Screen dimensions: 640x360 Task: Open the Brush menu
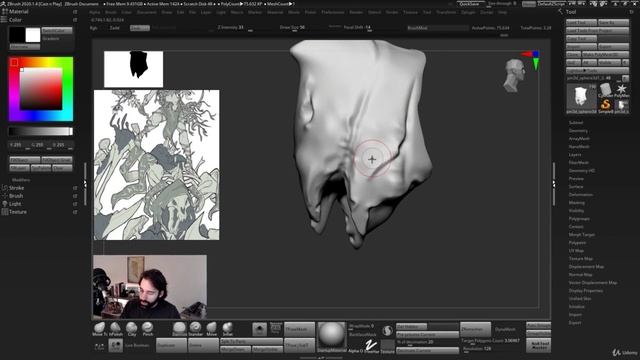[111, 12]
